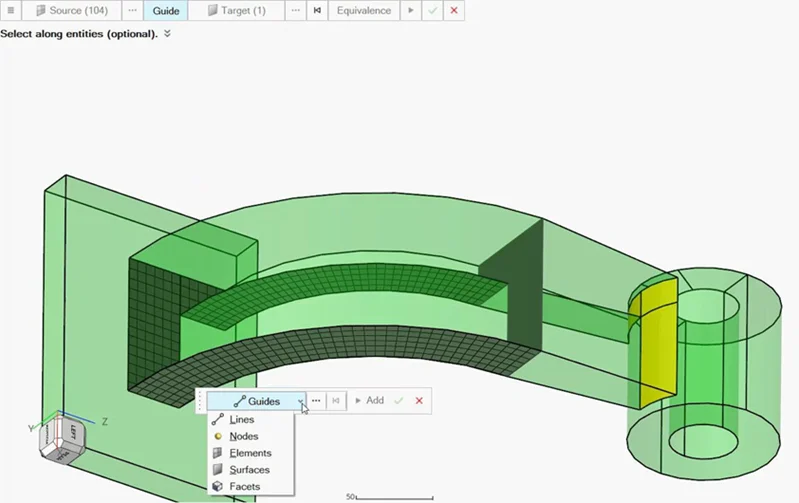Switch to the Guide selector tab
The image size is (799, 503).
click(x=166, y=11)
